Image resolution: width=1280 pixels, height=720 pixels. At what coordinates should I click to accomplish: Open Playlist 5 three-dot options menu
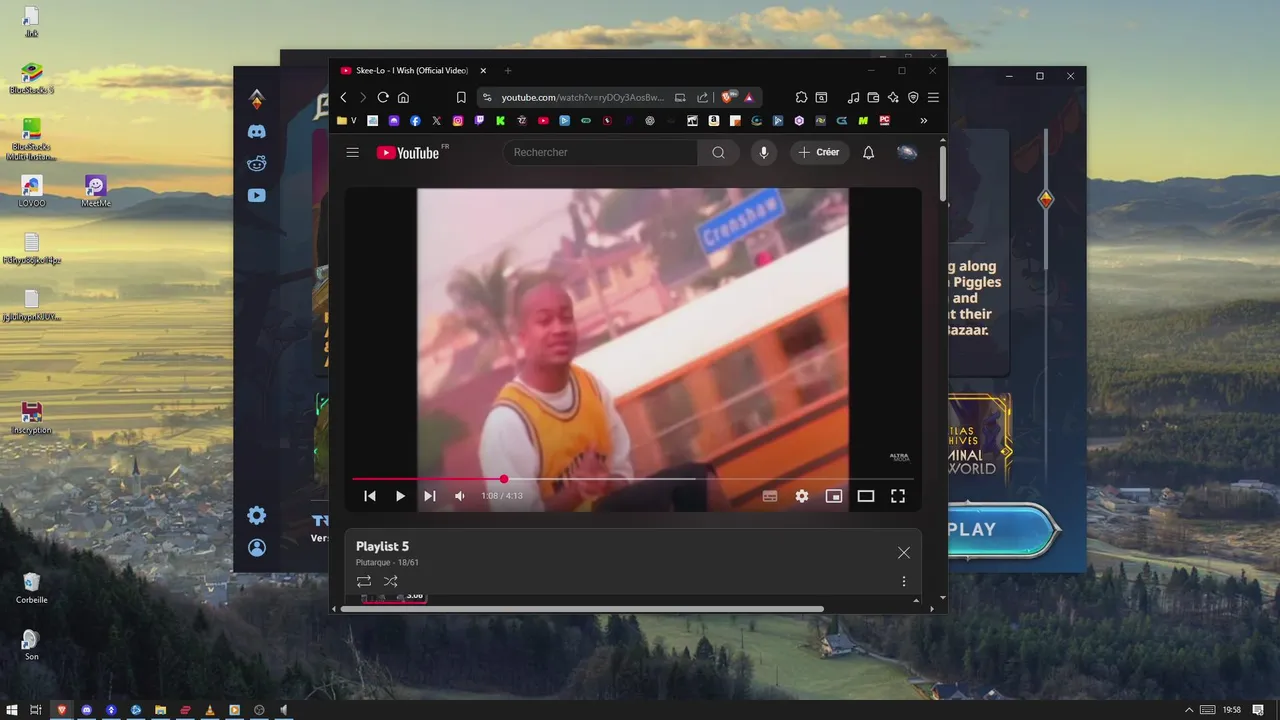click(904, 581)
